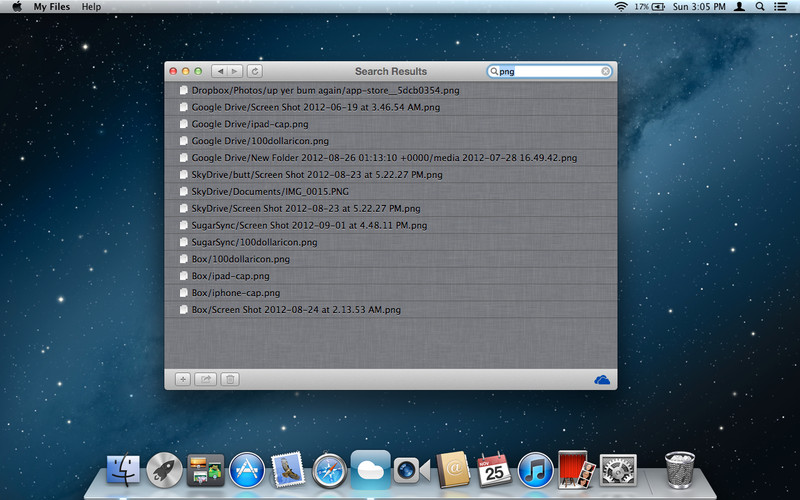Open the My Files menu

pyautogui.click(x=52, y=7)
